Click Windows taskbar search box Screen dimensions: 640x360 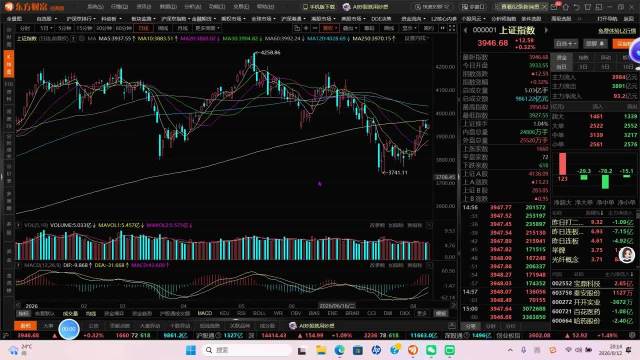pyautogui.click(x=247, y=350)
